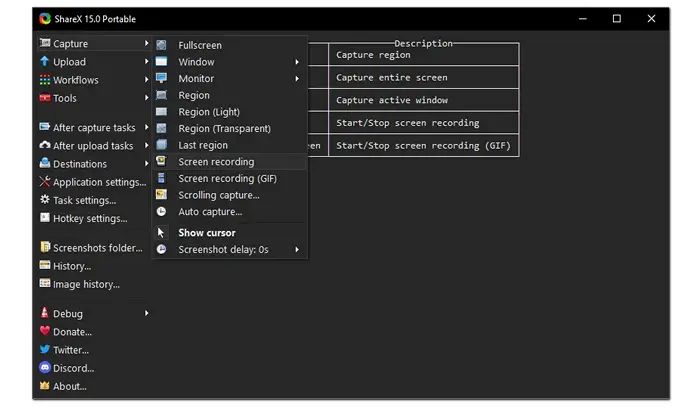The width and height of the screenshot is (700, 407).
Task: Click the About crown icon
Action: 44,386
